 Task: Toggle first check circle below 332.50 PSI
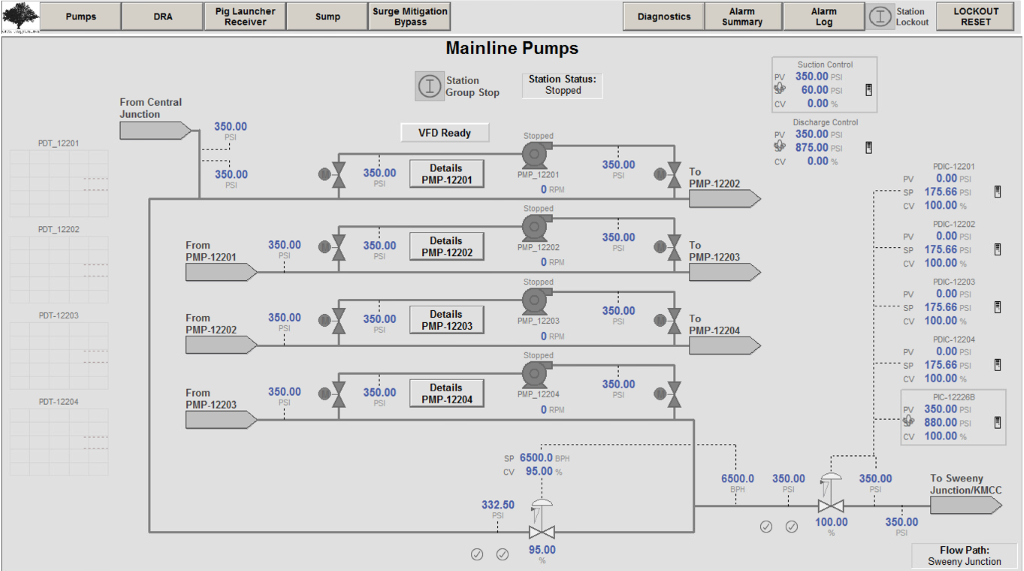[477, 553]
